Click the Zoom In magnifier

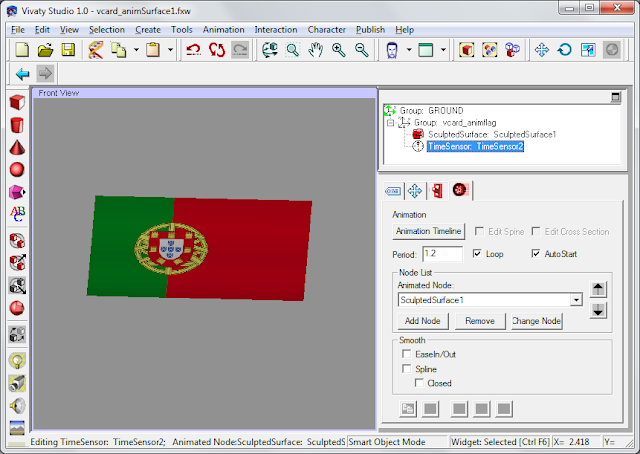coord(339,50)
